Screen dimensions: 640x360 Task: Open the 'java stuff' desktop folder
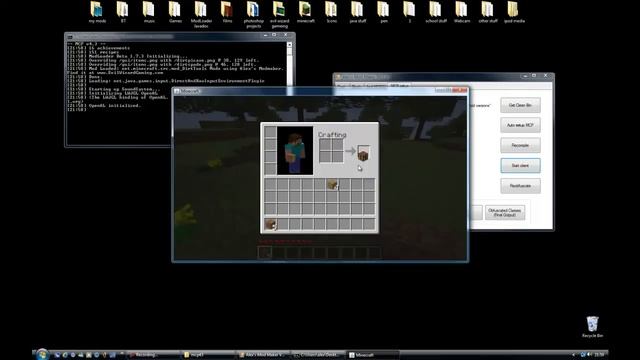pyautogui.click(x=358, y=12)
